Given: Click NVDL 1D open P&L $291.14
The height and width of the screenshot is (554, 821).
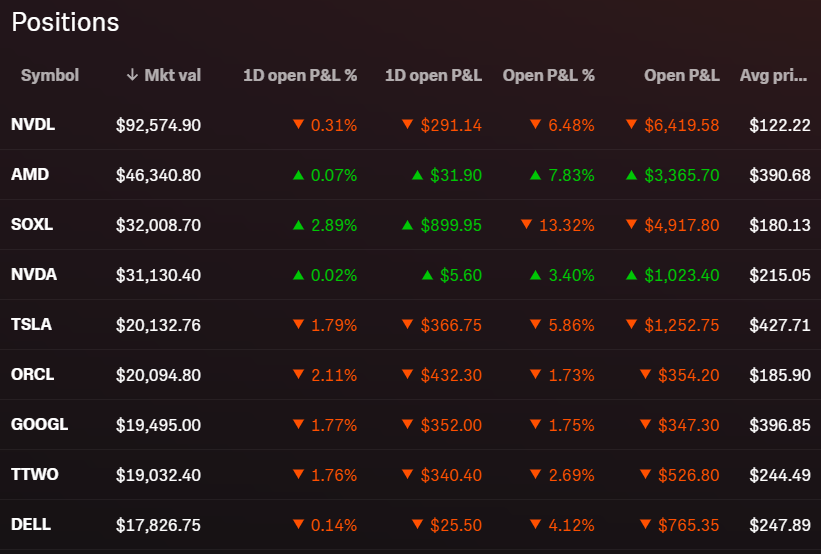Looking at the screenshot, I should 451,125.
